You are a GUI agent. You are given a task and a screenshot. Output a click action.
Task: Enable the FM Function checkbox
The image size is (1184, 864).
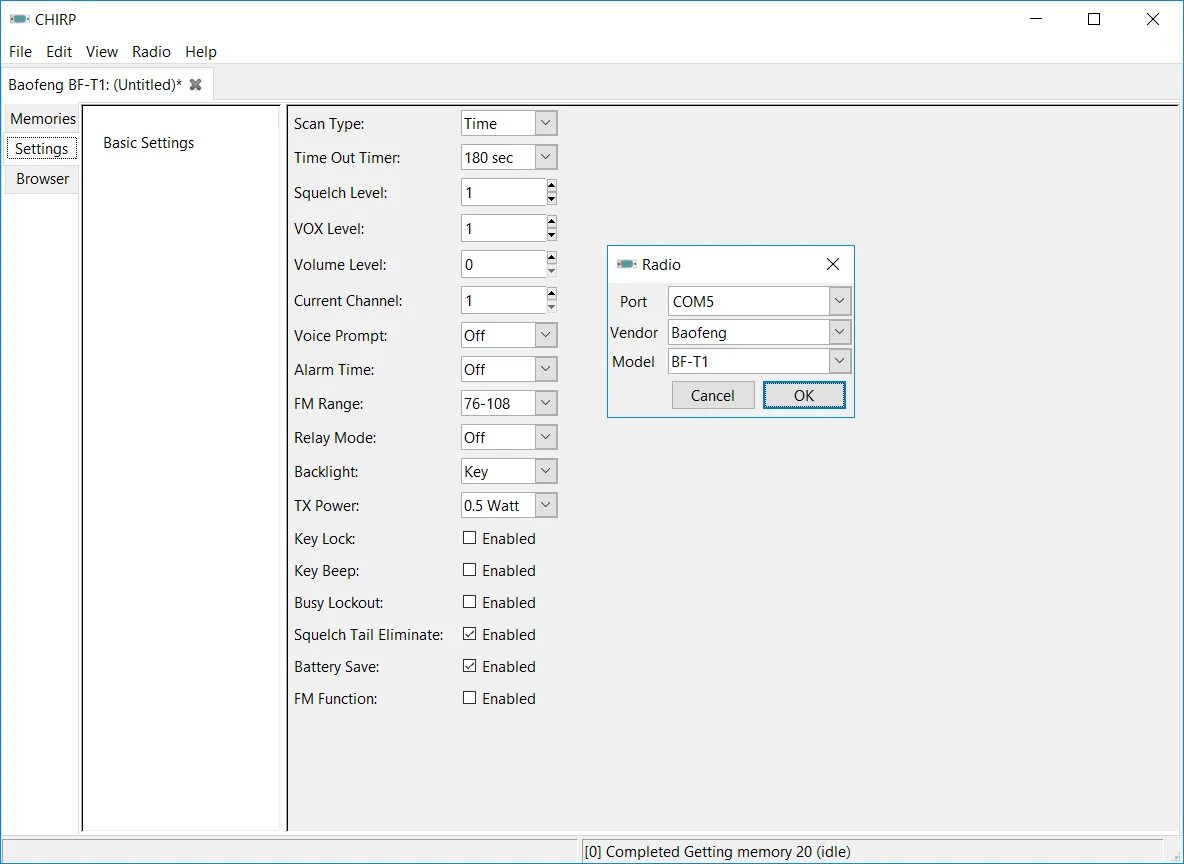pos(470,698)
